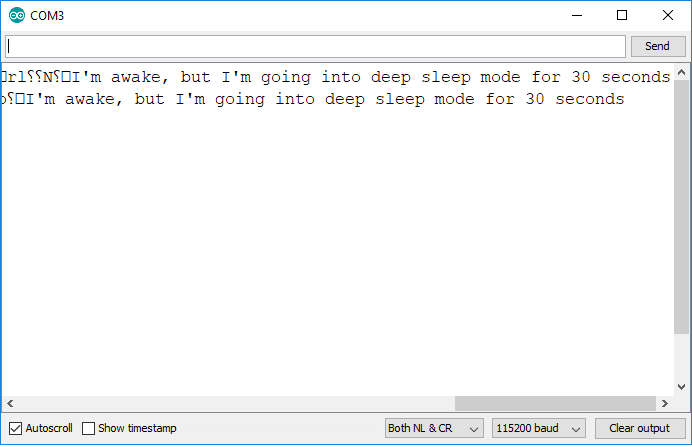The width and height of the screenshot is (692, 445).
Task: Click the left arrow of horizontal scrollbar
Action: point(7,403)
